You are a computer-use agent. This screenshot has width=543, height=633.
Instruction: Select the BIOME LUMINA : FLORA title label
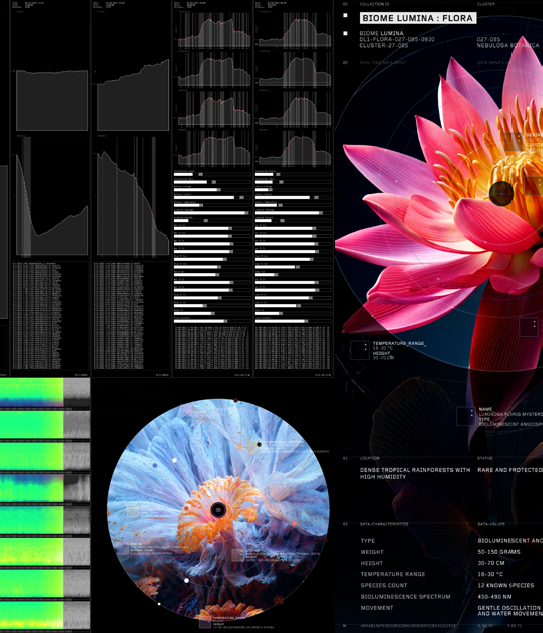tap(417, 18)
